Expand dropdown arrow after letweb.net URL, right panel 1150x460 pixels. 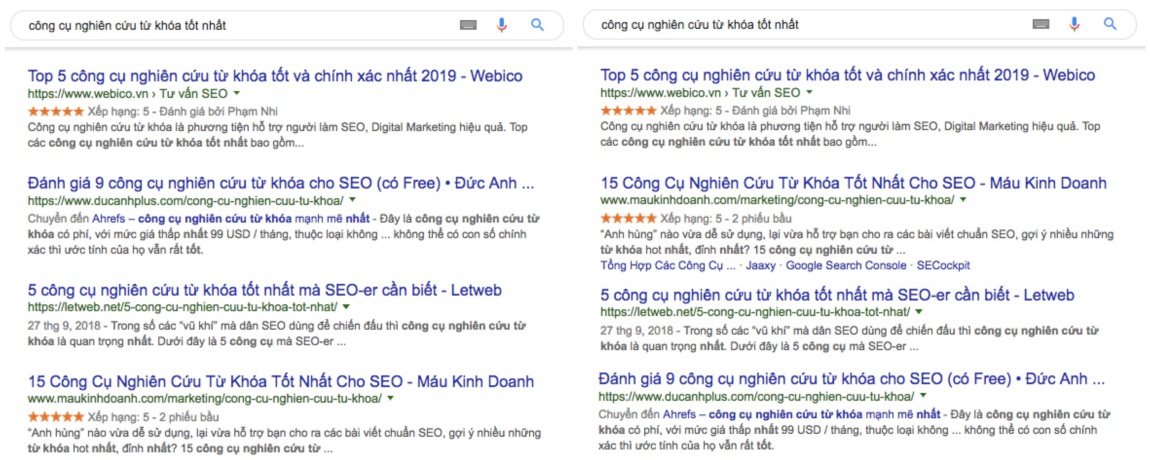tap(918, 312)
